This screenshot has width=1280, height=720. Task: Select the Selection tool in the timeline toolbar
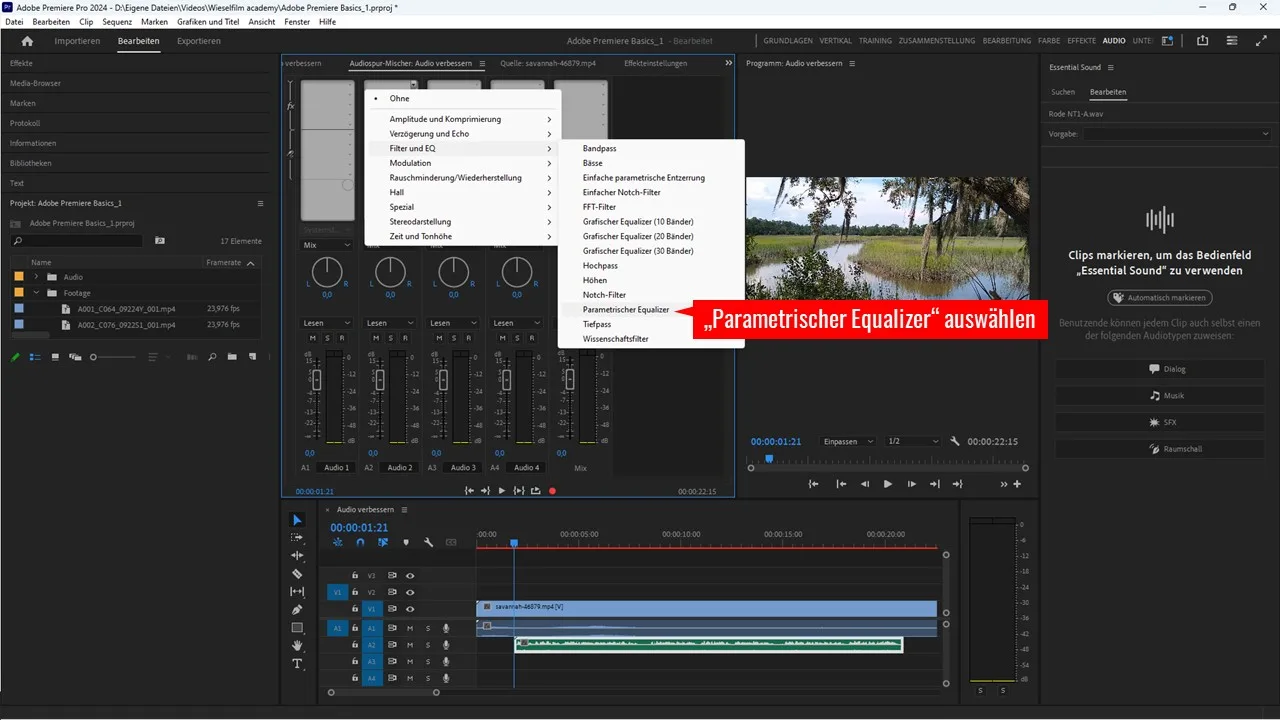[x=297, y=520]
